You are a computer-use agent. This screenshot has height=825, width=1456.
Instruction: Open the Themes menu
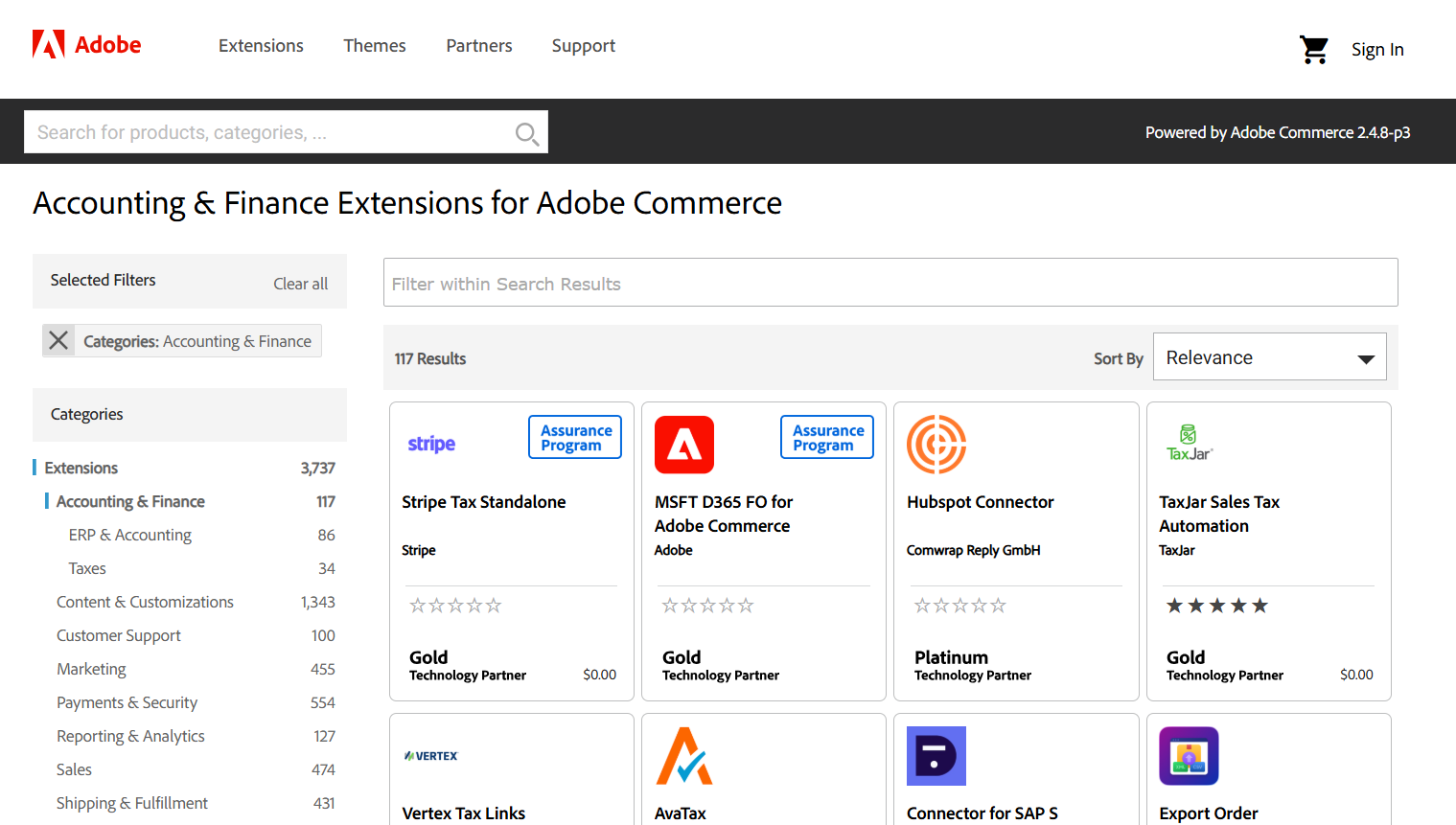click(x=375, y=46)
